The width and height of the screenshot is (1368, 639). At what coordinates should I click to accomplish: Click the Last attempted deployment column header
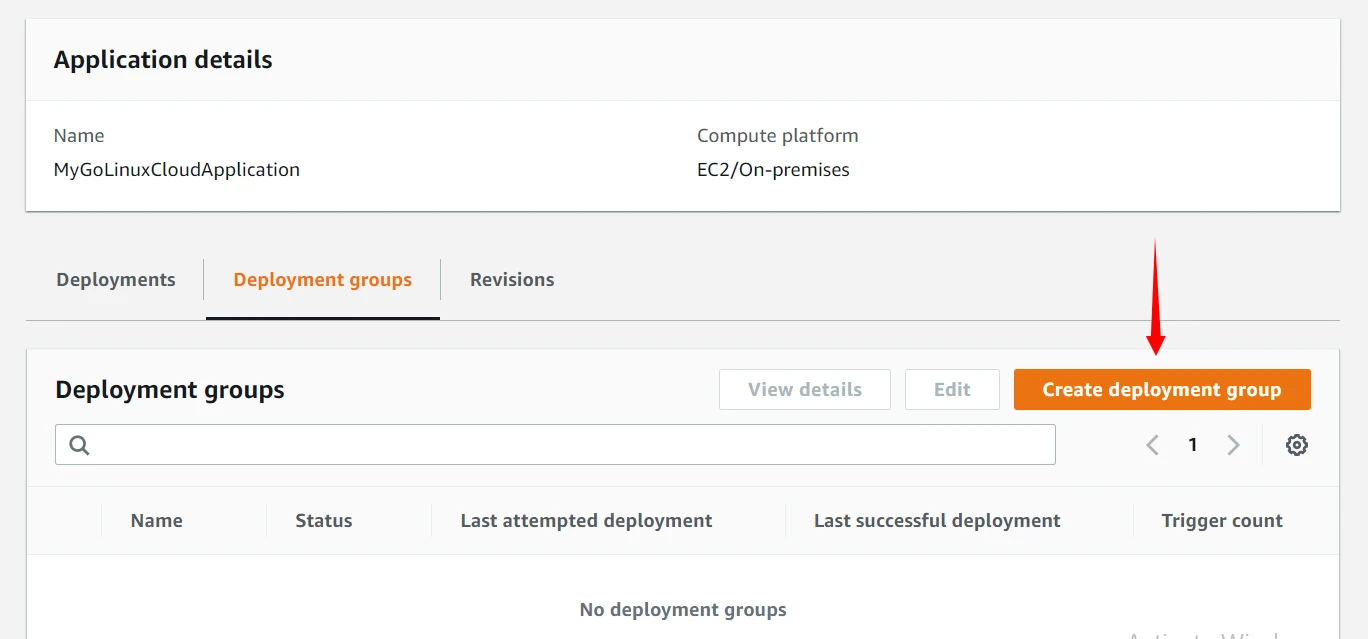point(586,521)
